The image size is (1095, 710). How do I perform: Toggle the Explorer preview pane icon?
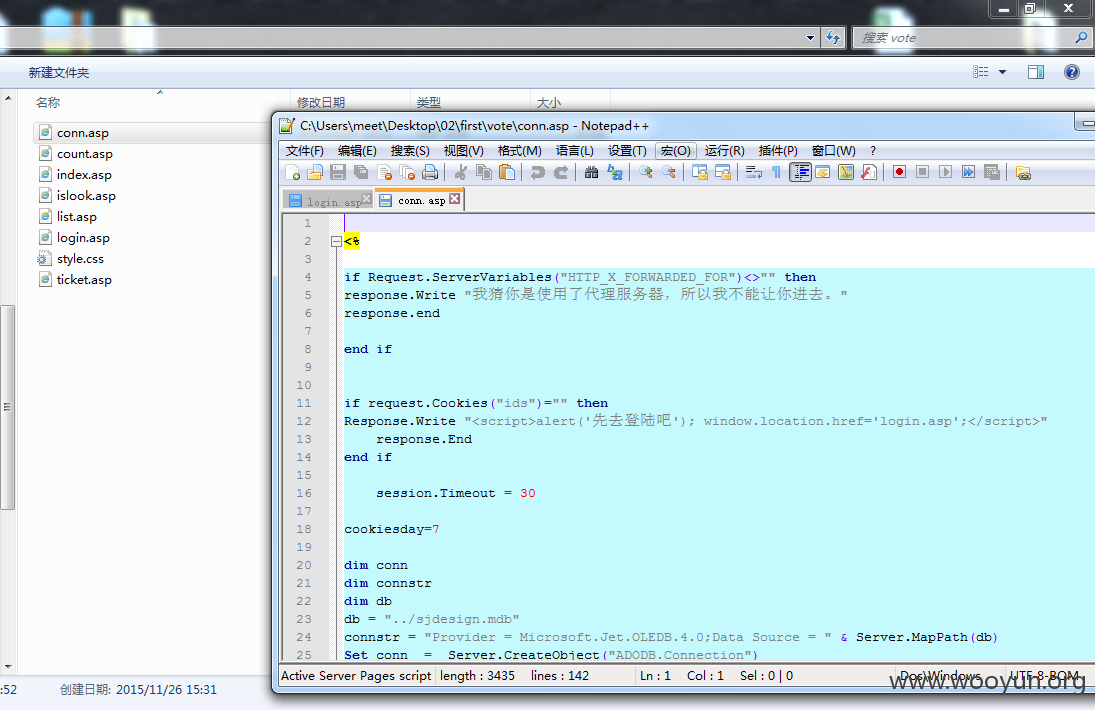[1036, 72]
